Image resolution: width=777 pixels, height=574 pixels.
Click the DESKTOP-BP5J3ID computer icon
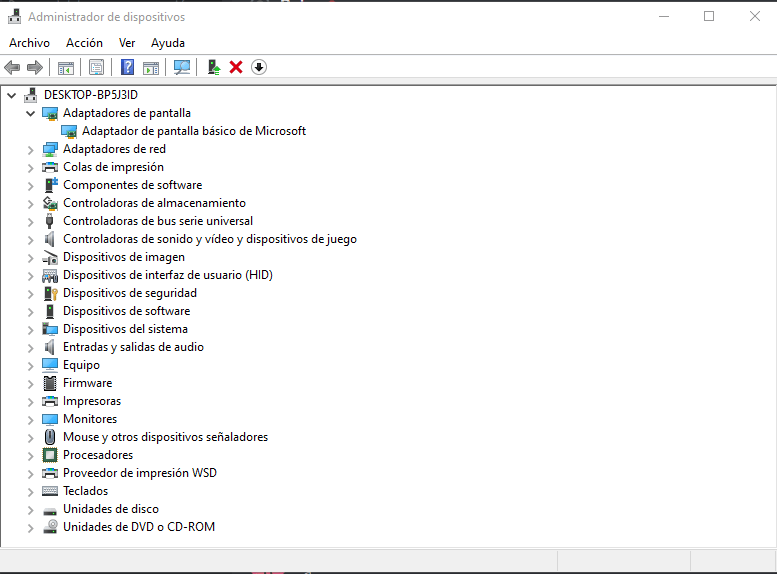pyautogui.click(x=31, y=95)
